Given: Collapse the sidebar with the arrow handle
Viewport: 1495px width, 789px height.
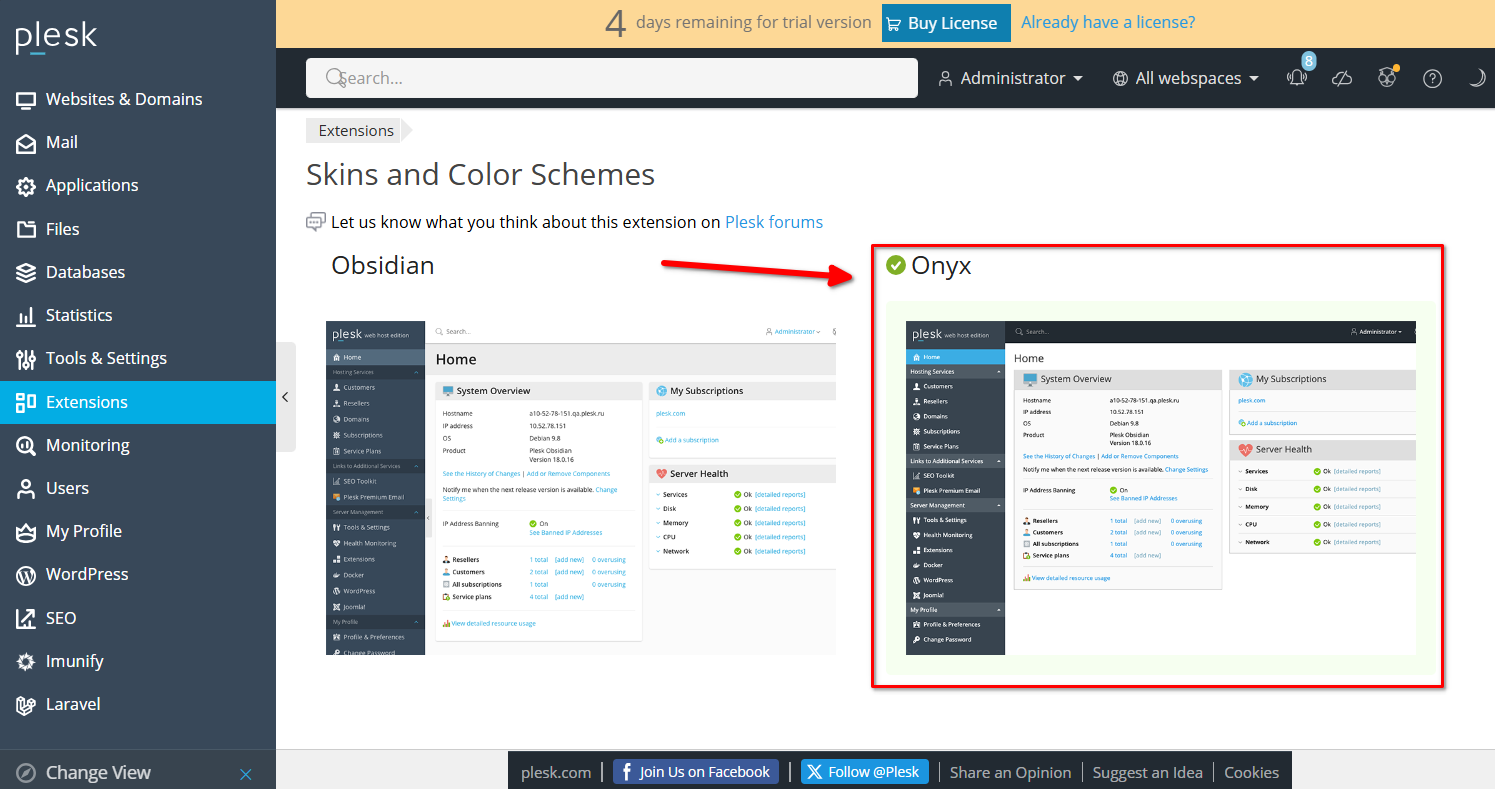Looking at the screenshot, I should point(285,397).
